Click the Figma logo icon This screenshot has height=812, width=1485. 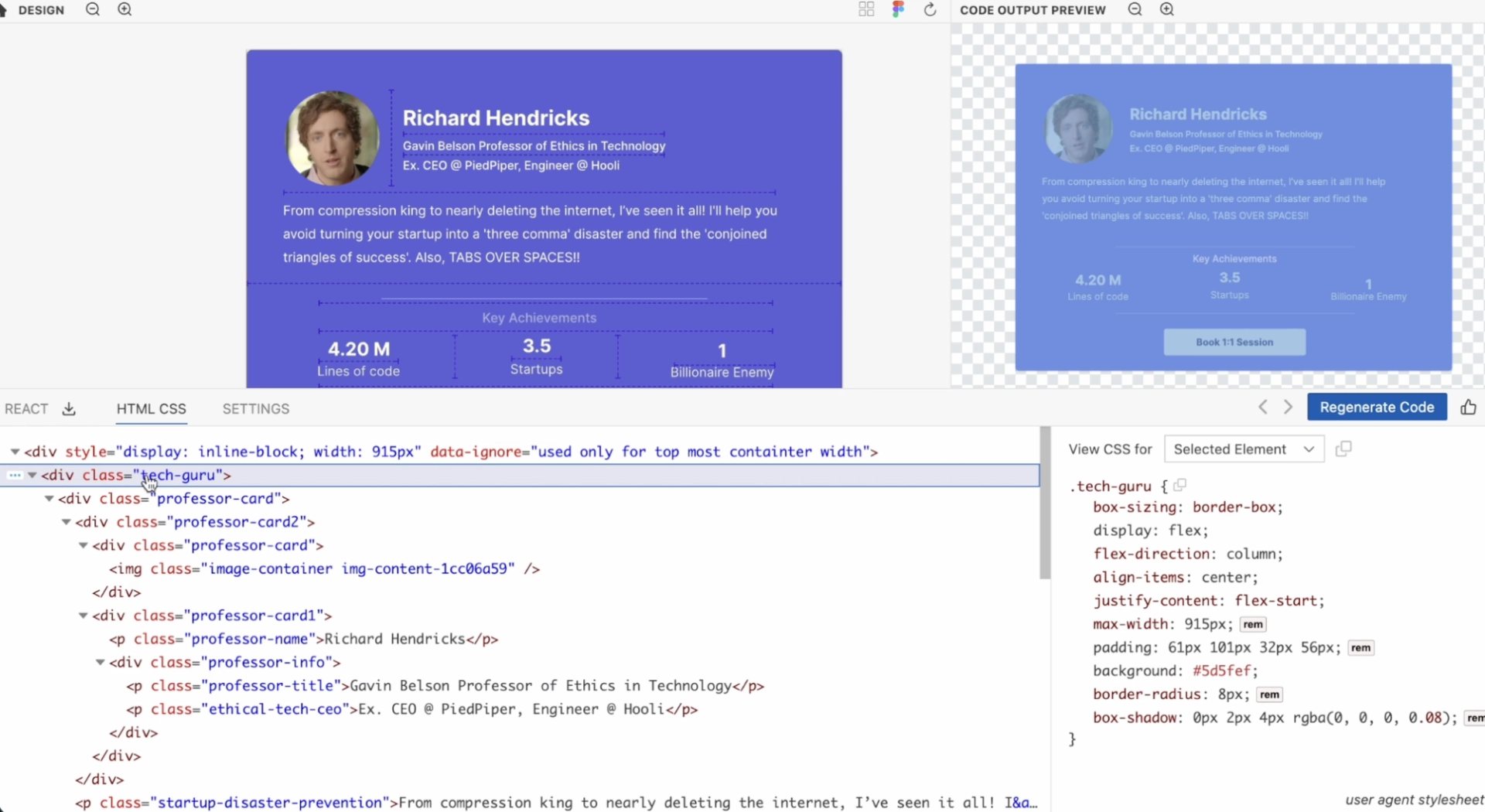898,10
